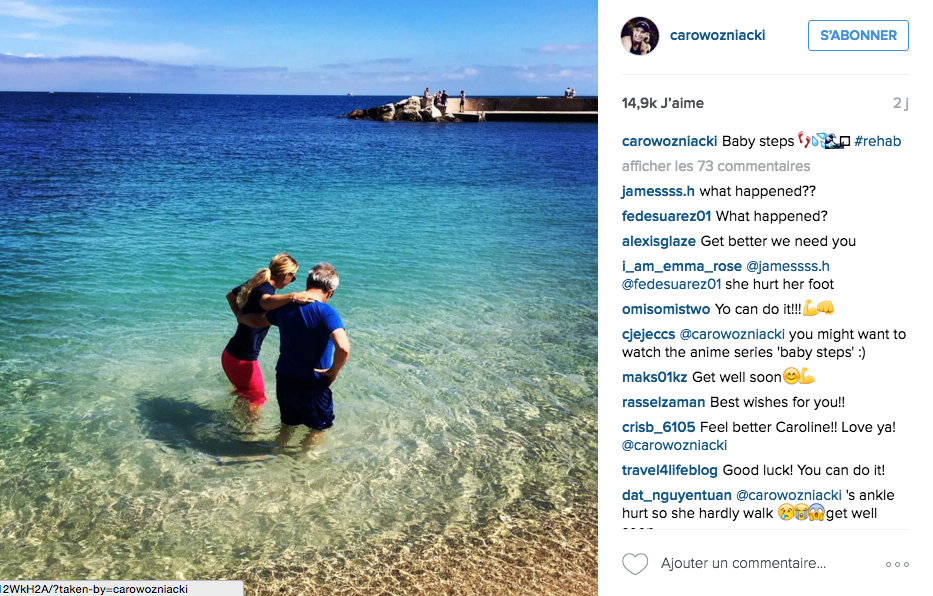Image resolution: width=933 pixels, height=596 pixels.
Task: Visit the alexisglaze profile link
Action: (x=659, y=241)
